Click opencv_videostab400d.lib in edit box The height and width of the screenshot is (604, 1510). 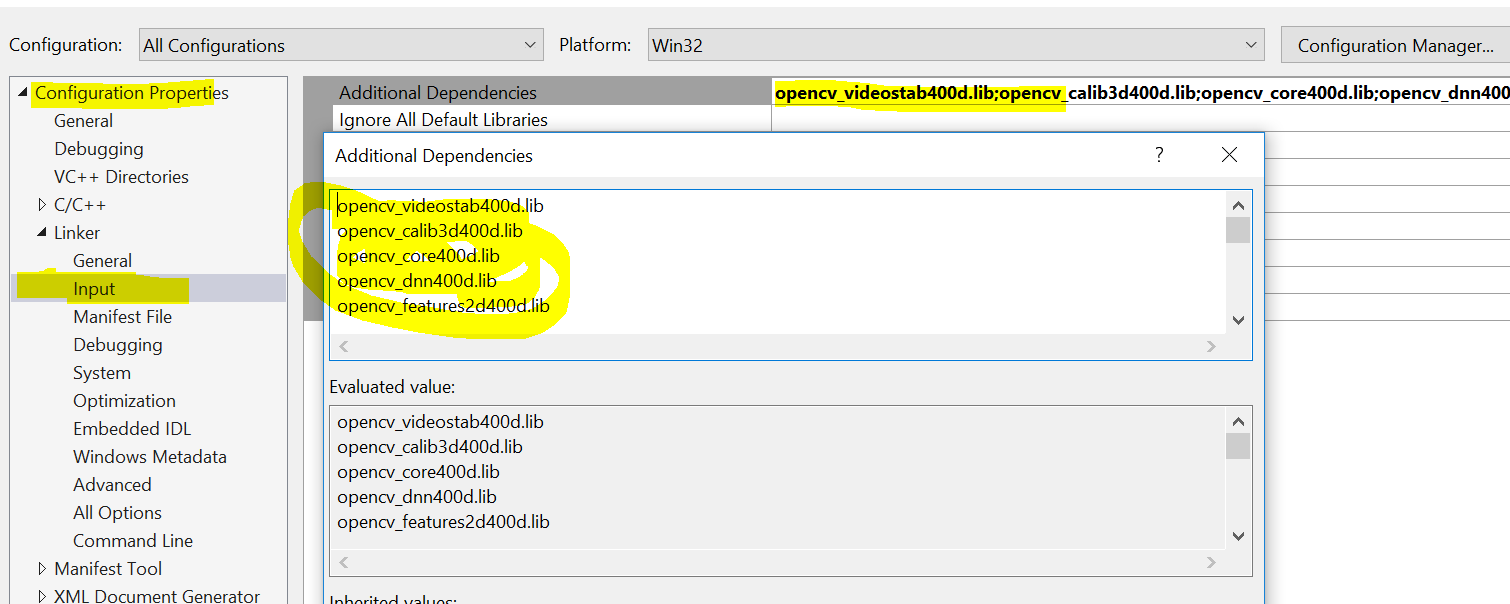[441, 206]
